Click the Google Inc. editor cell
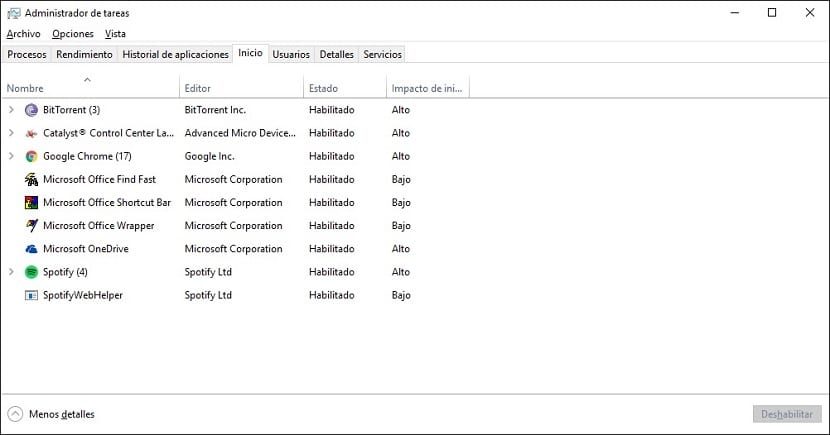Image resolution: width=830 pixels, height=435 pixels. pyautogui.click(x=209, y=157)
